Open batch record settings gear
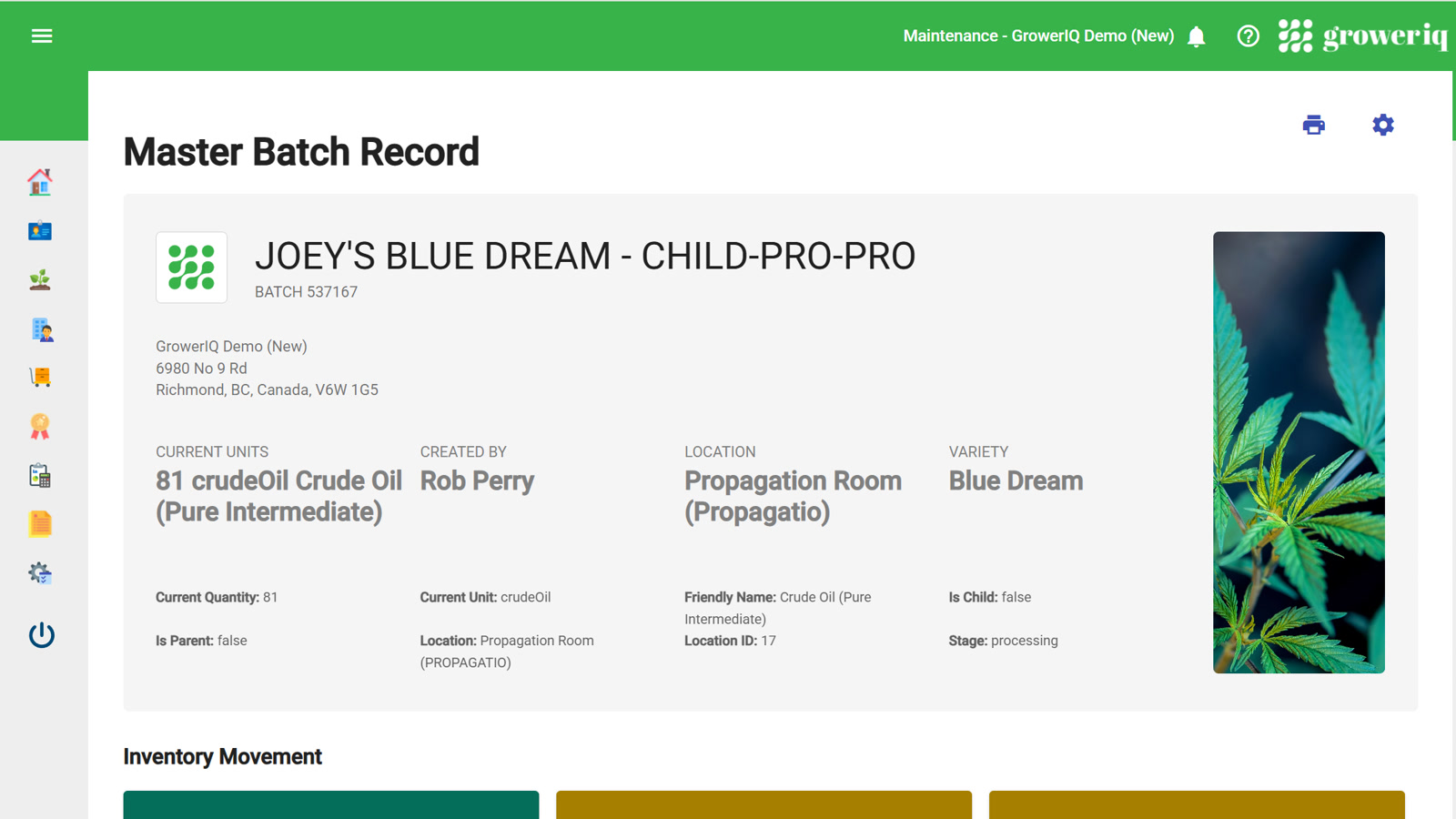Image resolution: width=1456 pixels, height=819 pixels. pos(1383,125)
